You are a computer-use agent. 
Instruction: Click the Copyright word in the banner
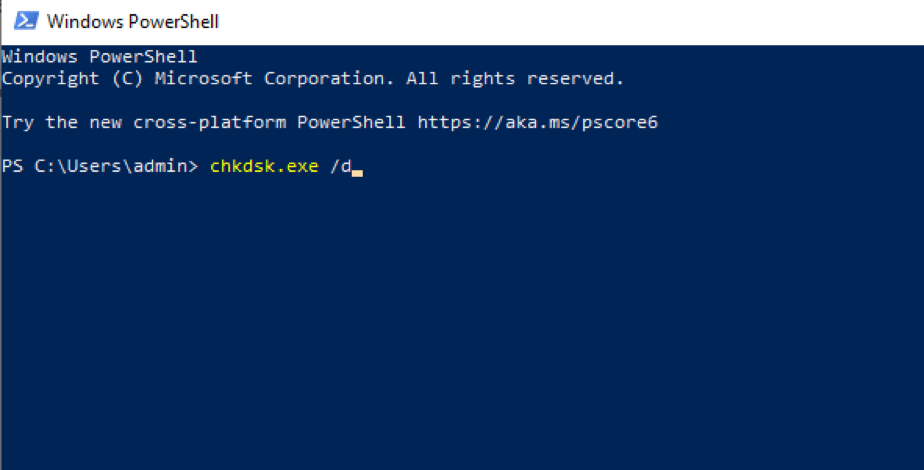(51, 79)
